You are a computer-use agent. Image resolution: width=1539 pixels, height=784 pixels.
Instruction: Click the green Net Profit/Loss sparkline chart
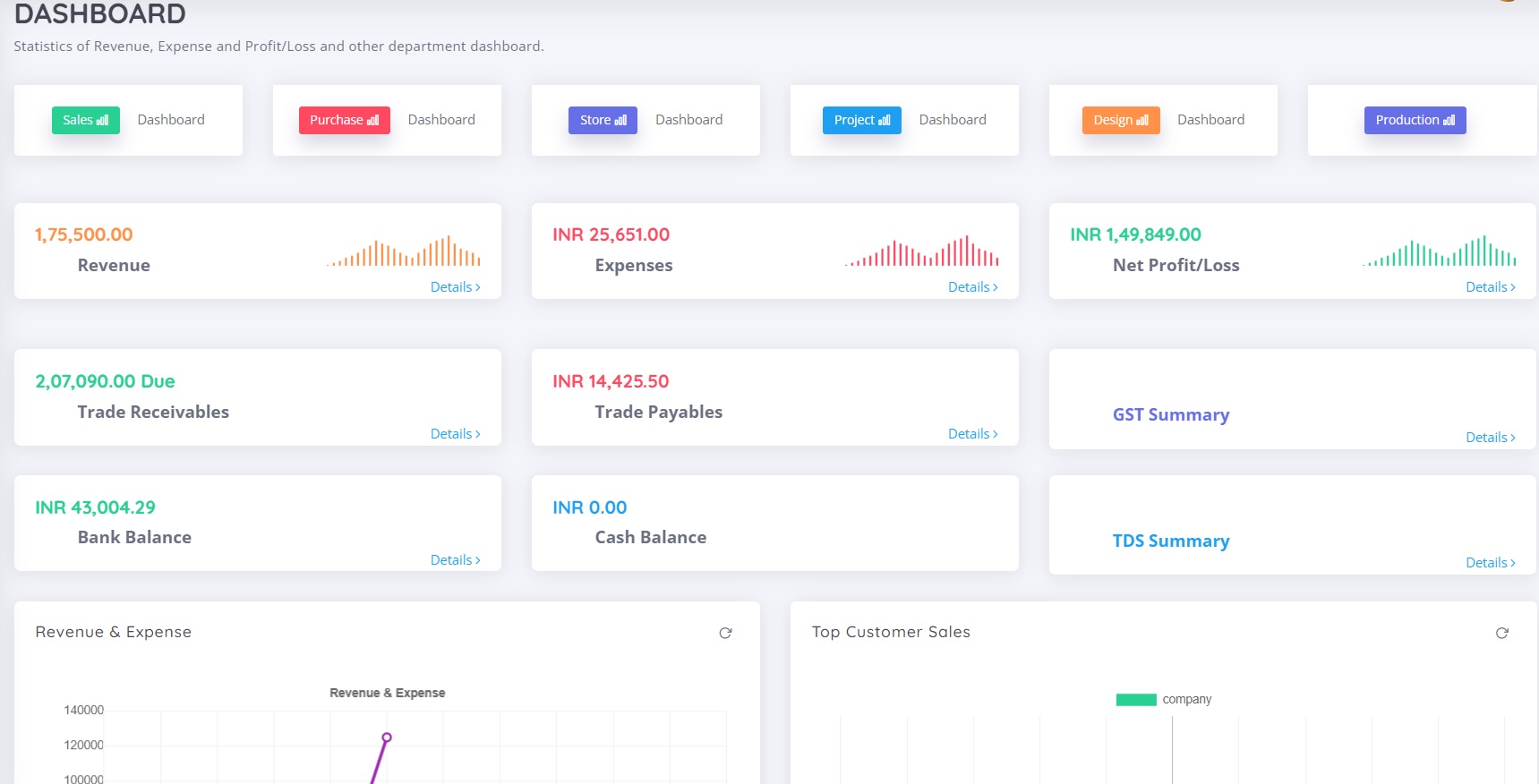(x=1439, y=251)
